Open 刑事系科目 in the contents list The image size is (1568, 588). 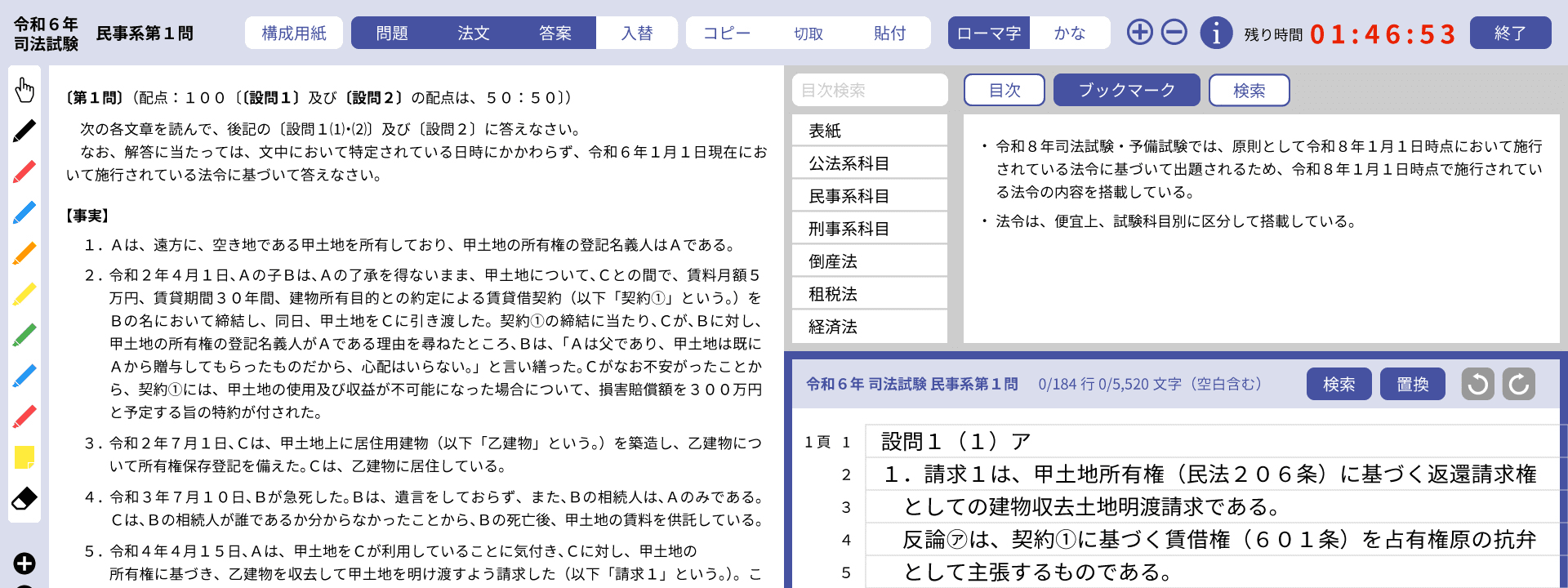pos(870,229)
